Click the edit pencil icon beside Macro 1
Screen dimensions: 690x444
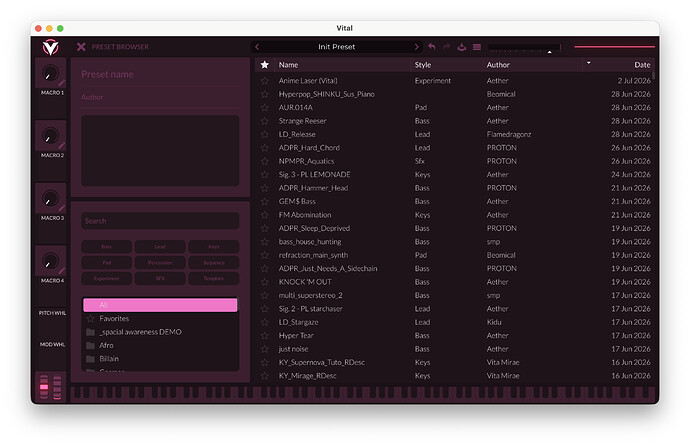[x=62, y=83]
